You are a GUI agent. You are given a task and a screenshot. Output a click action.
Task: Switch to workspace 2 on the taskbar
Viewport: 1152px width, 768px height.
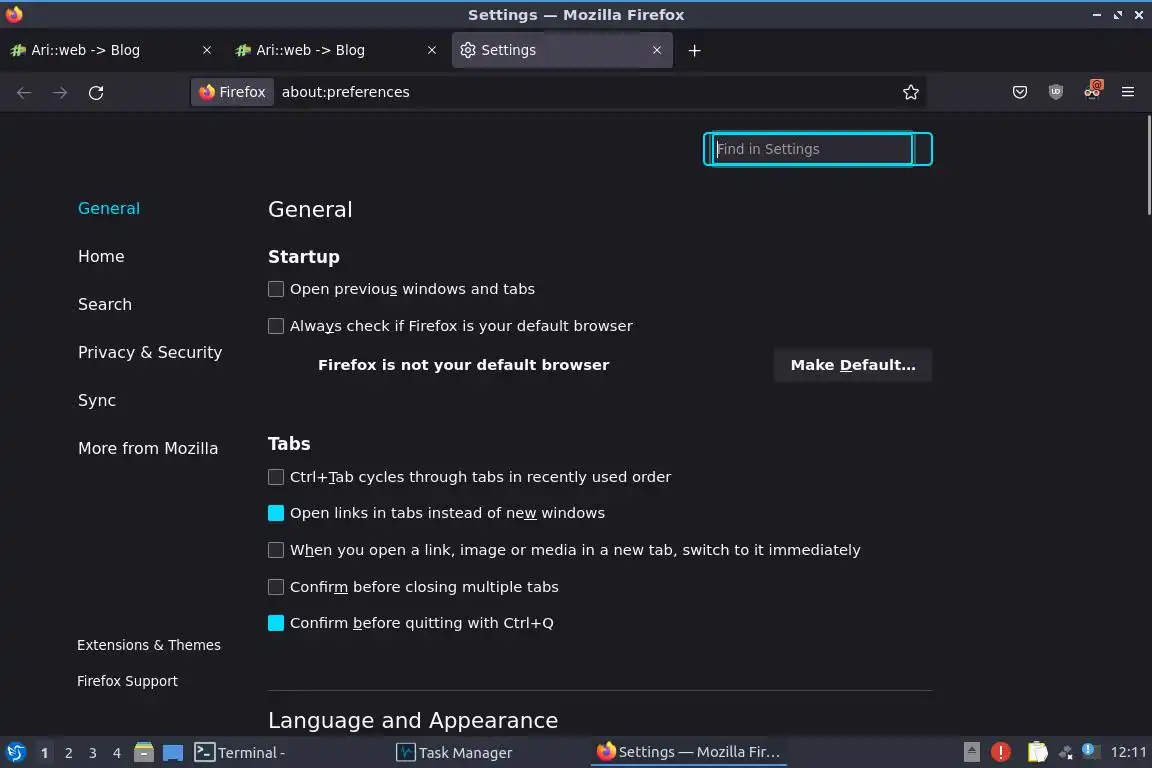[69, 753]
